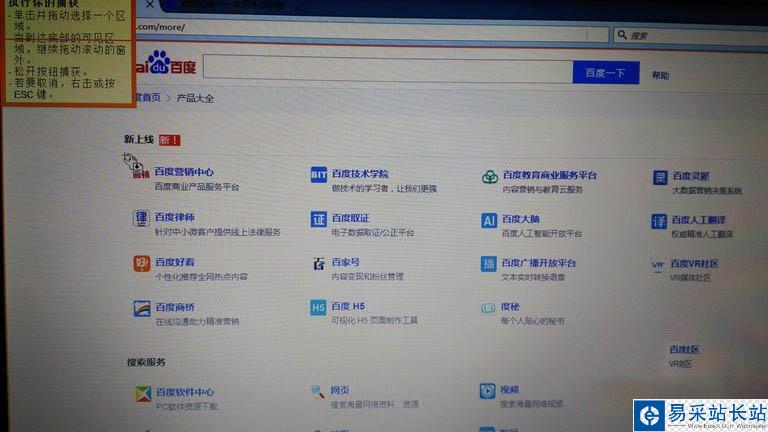Click the Baidu paw logo
768x432 pixels.
[159, 62]
